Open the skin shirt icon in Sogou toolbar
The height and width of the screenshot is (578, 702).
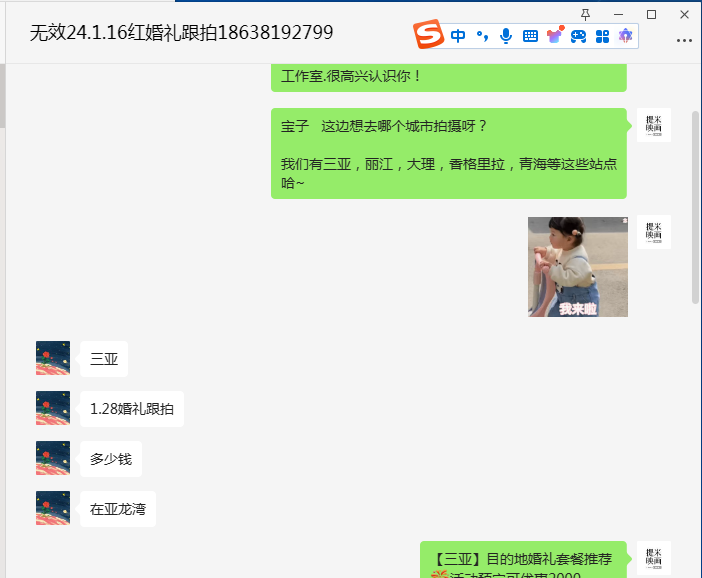point(555,35)
